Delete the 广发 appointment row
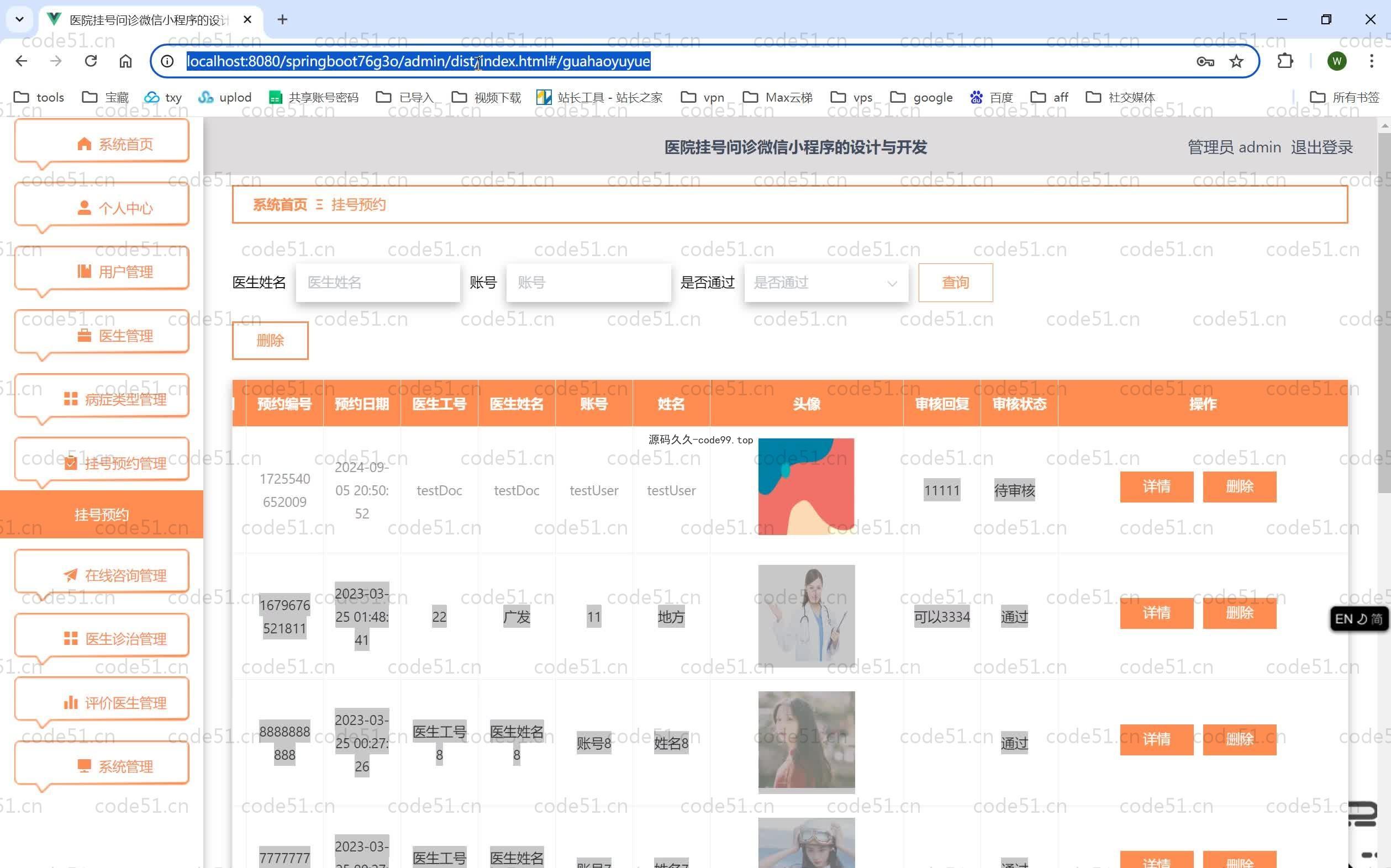Screen dimensions: 1391x868 tap(1240, 613)
